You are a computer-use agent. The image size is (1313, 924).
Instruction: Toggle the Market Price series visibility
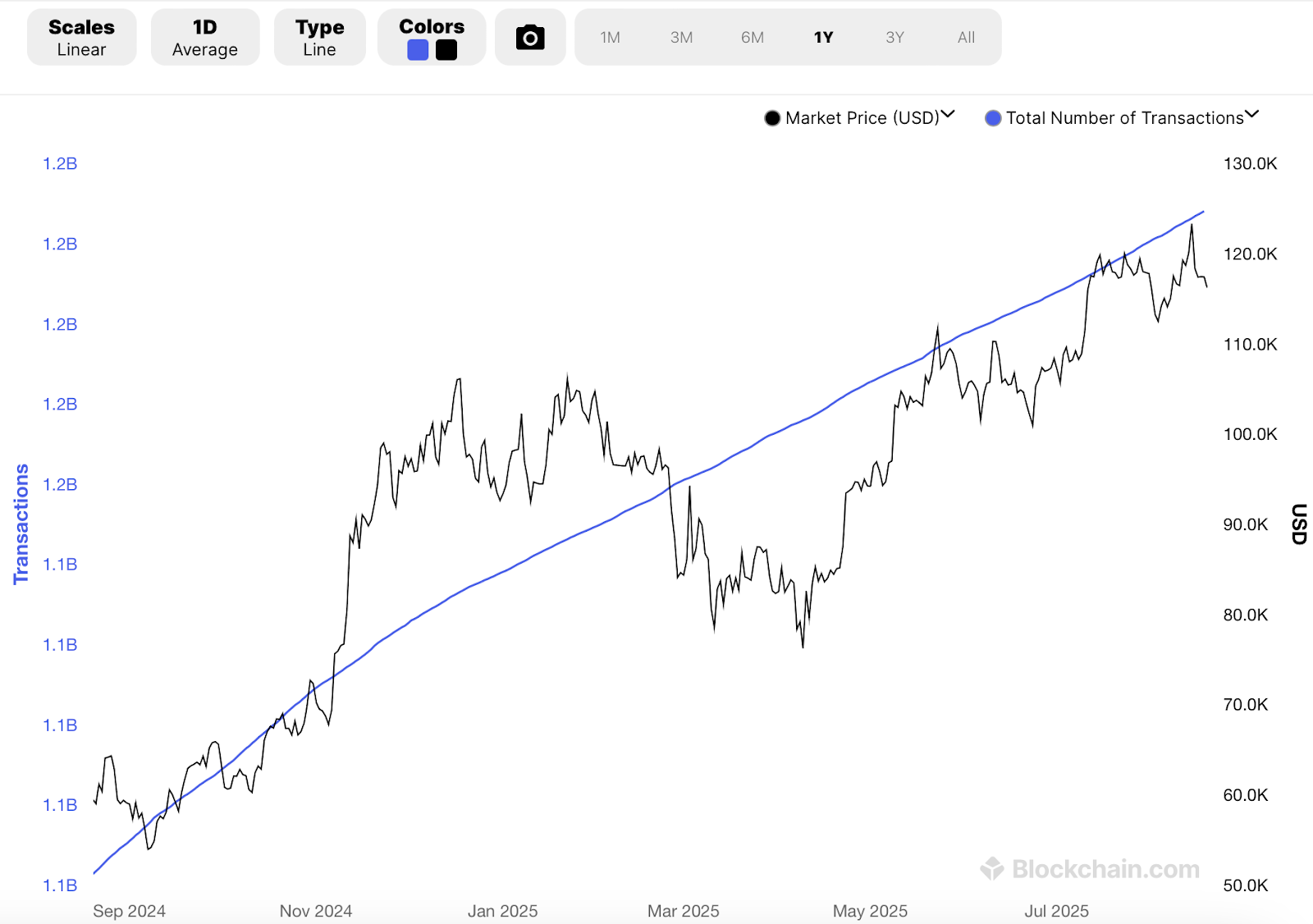tap(858, 117)
